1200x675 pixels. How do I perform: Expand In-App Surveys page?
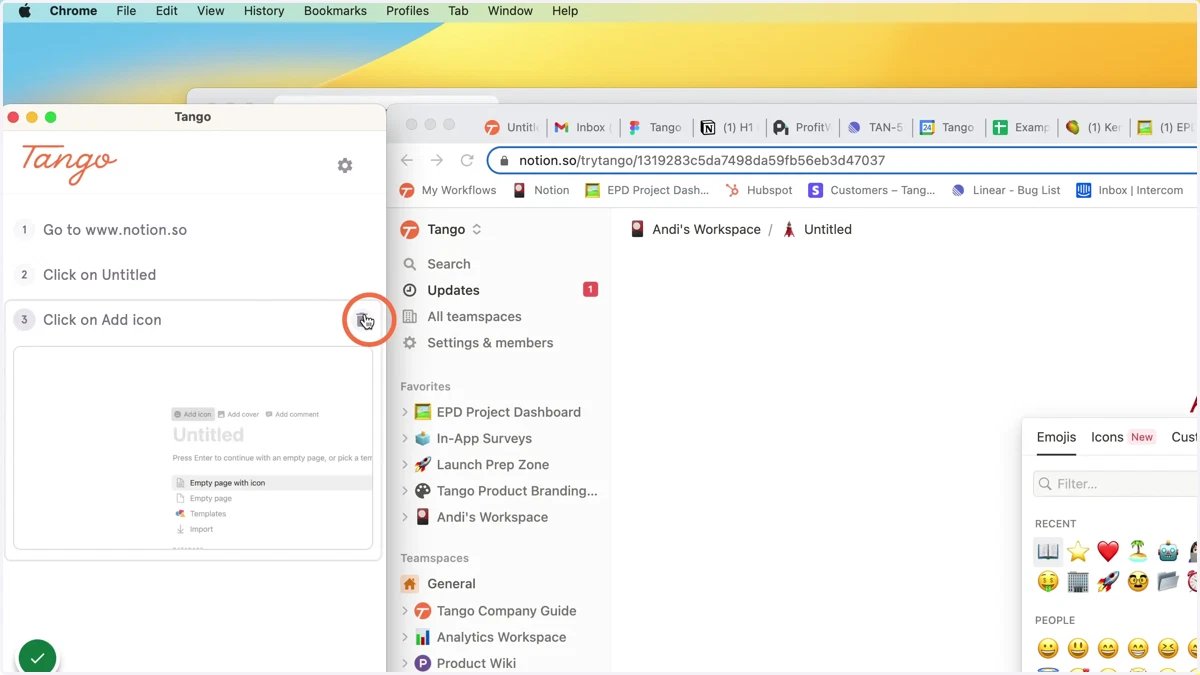(405, 438)
